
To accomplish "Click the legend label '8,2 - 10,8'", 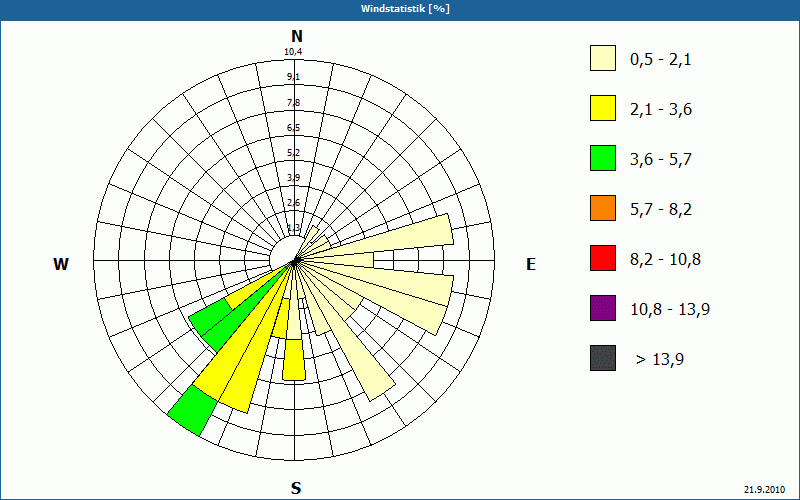I will coord(665,260).
